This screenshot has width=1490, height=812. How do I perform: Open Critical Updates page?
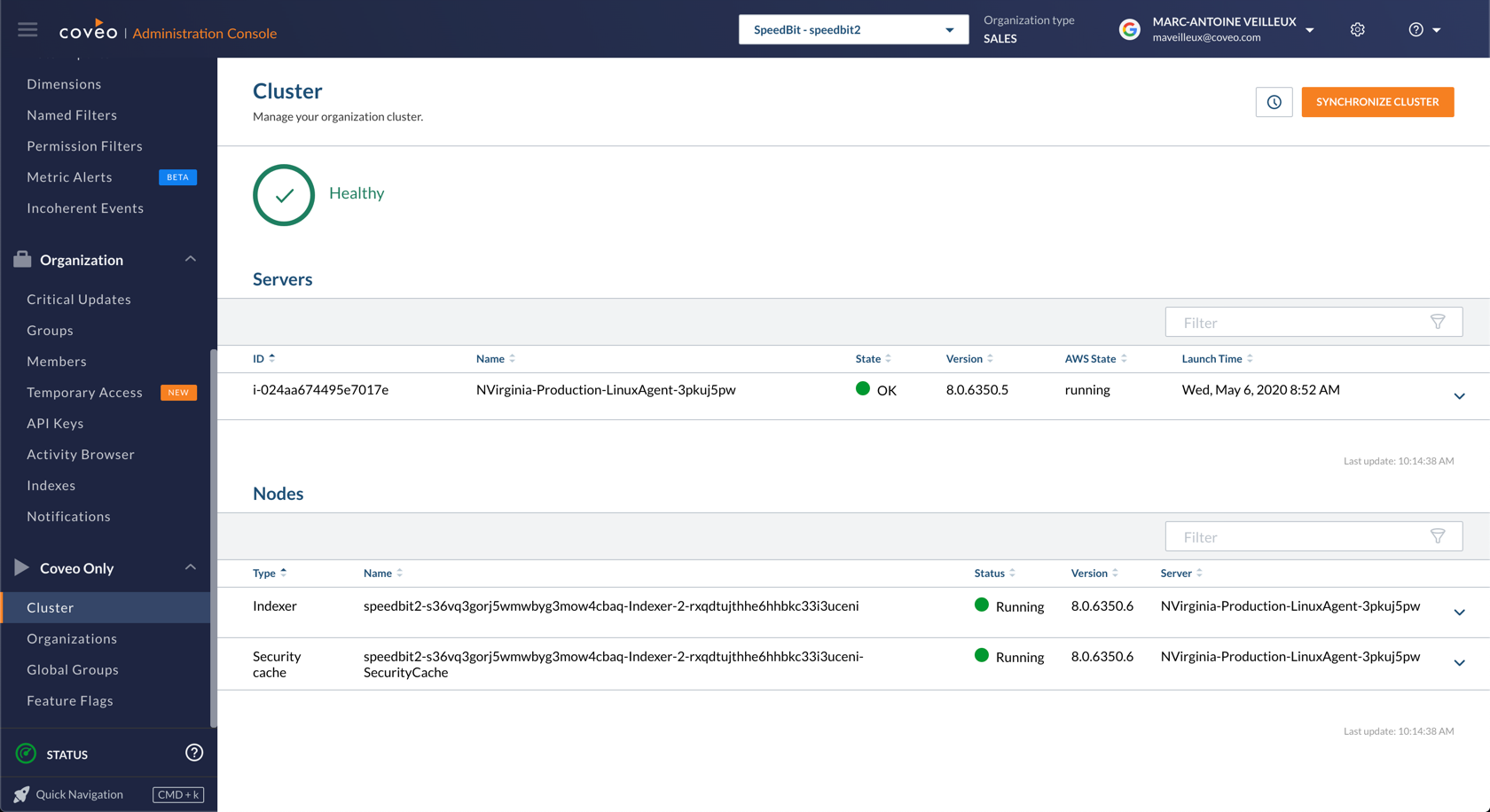[x=79, y=299]
